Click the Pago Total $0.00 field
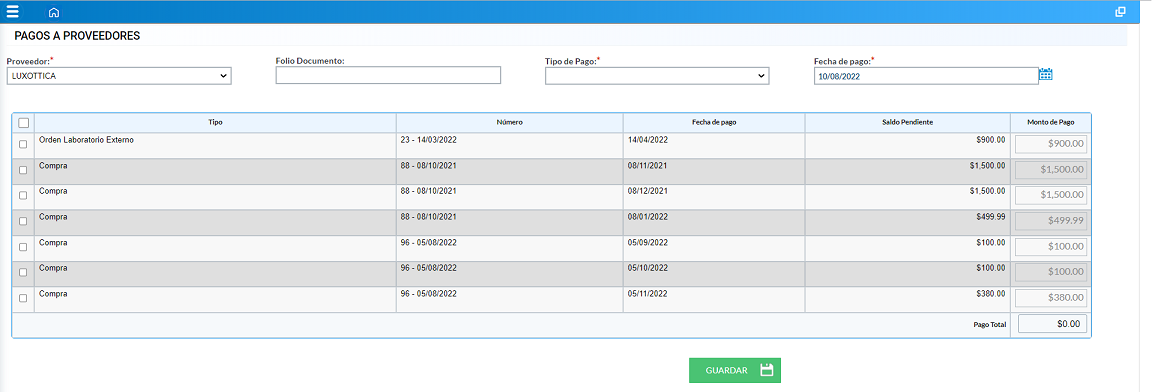Image resolution: width=1158 pixels, height=392 pixels. pos(1052,324)
